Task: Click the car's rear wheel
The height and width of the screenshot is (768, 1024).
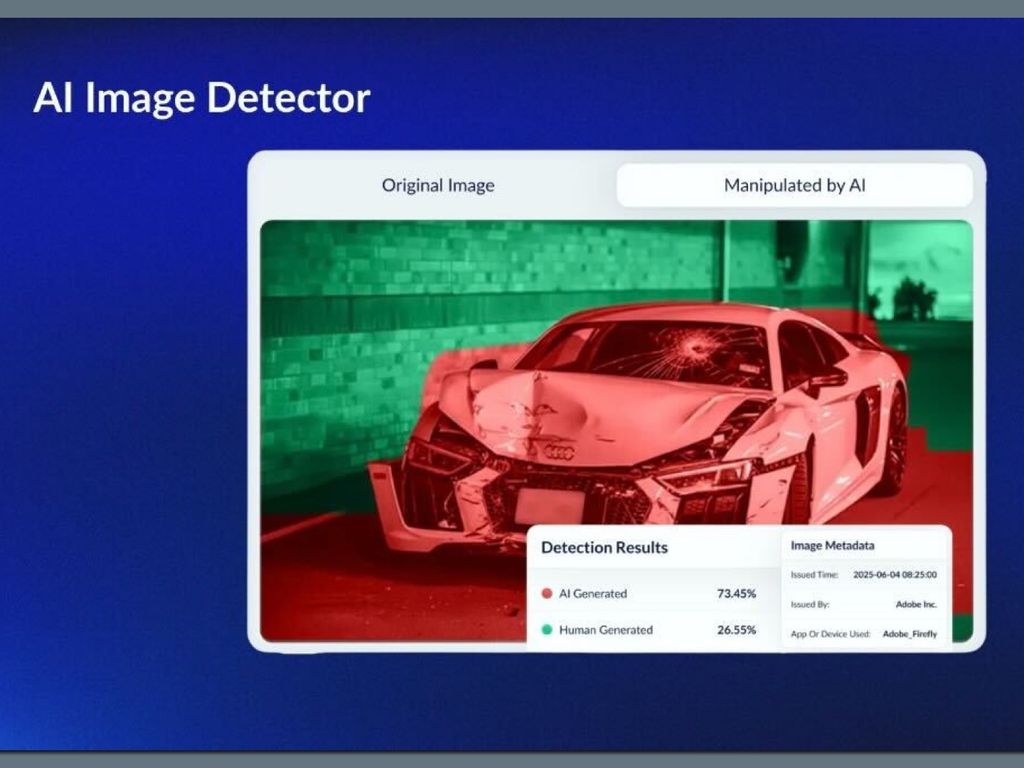Action: [892, 441]
